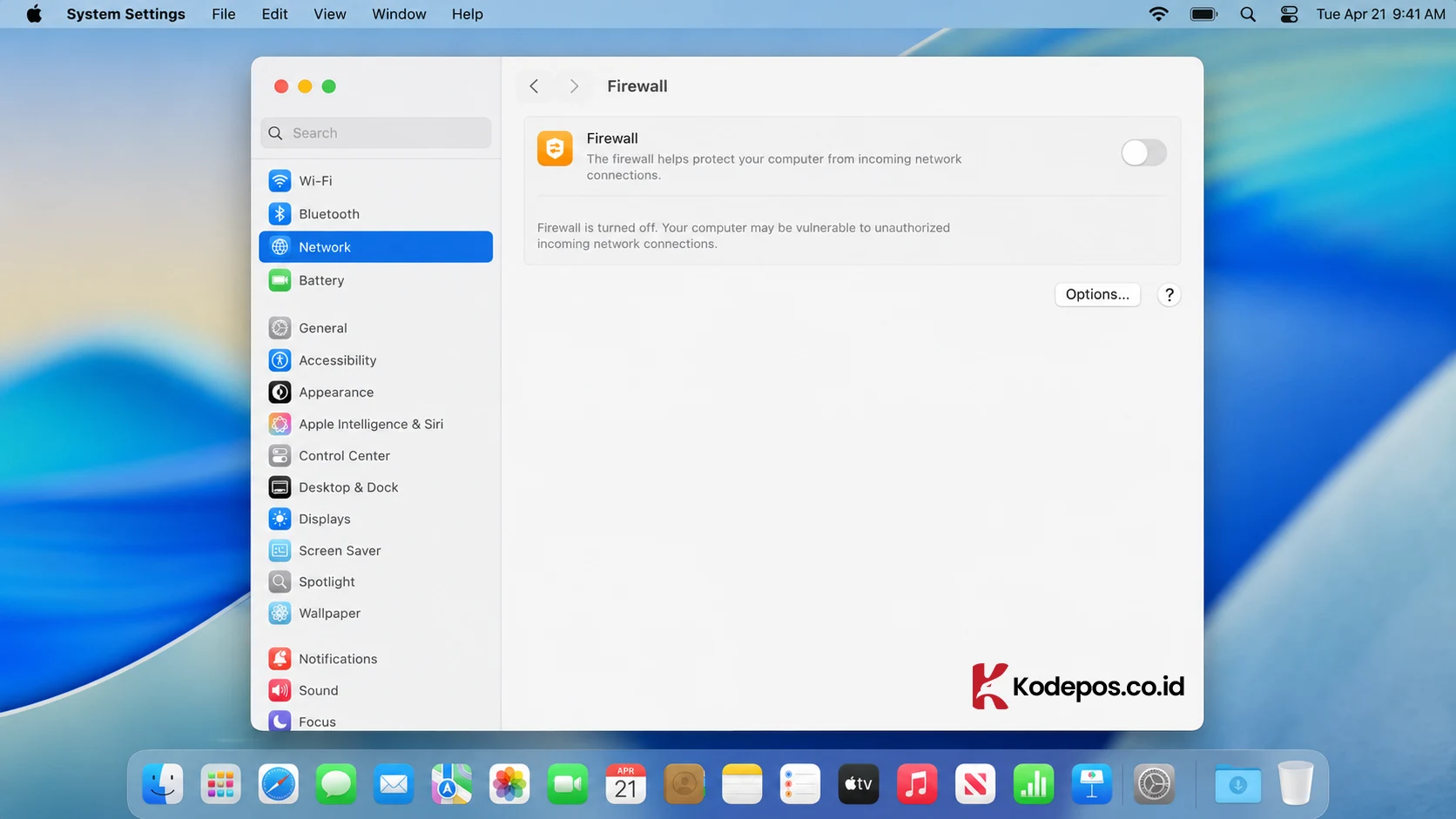The height and width of the screenshot is (819, 1456).
Task: Click the date and time in menu bar
Action: pyautogui.click(x=1380, y=14)
